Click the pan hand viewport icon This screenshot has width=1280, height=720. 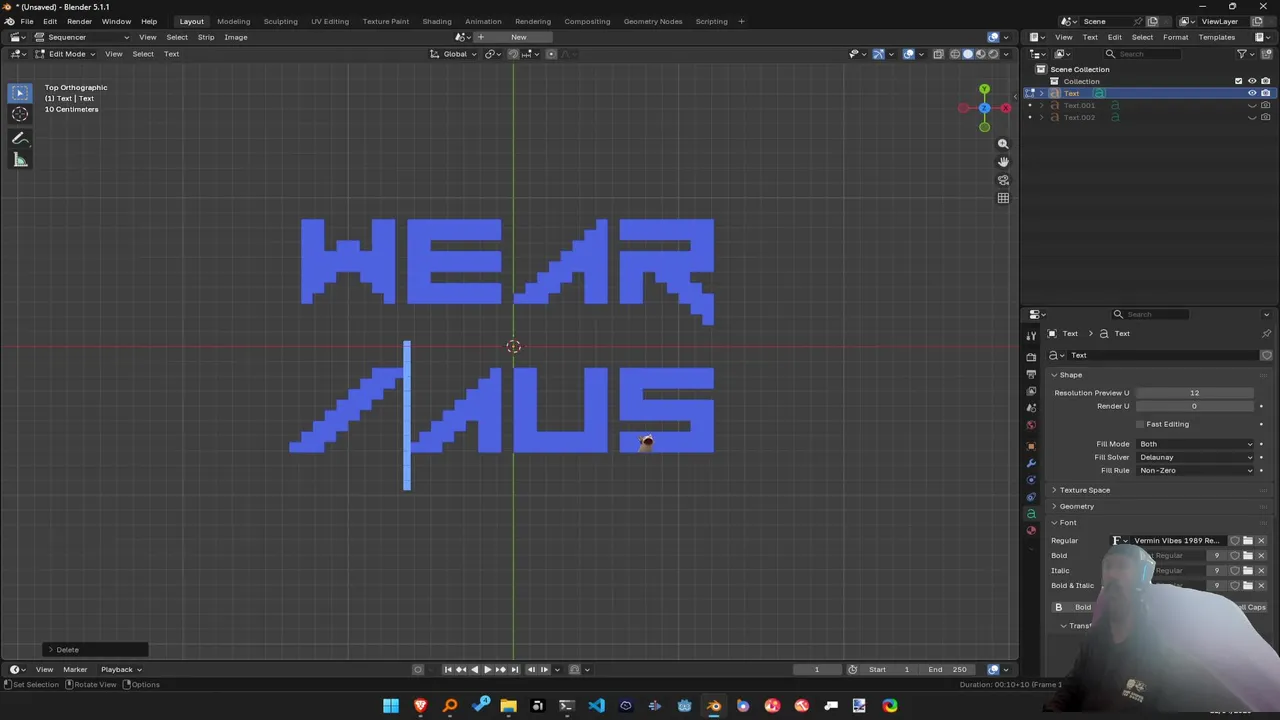pyautogui.click(x=1003, y=162)
